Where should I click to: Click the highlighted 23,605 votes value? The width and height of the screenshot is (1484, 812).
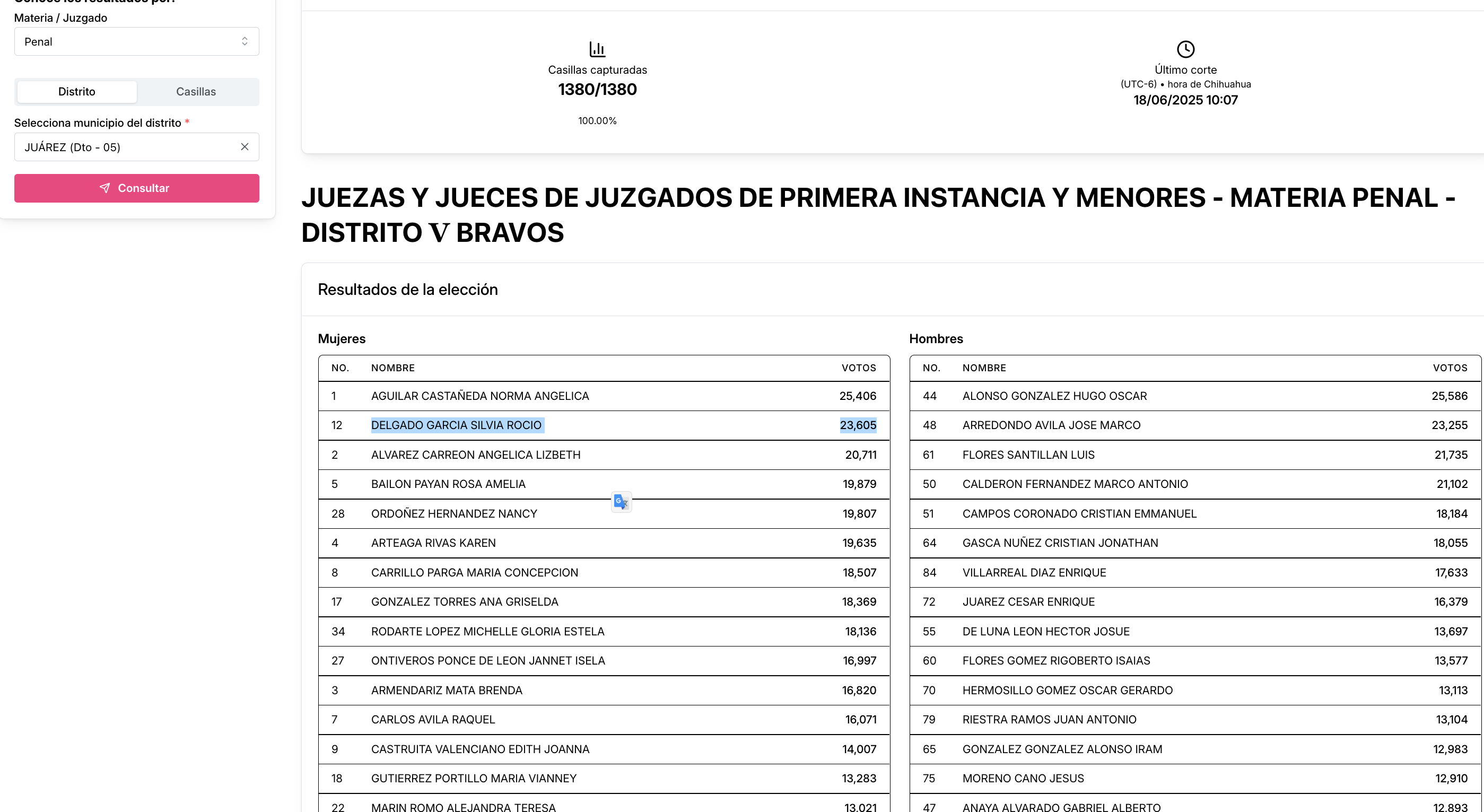click(858, 425)
